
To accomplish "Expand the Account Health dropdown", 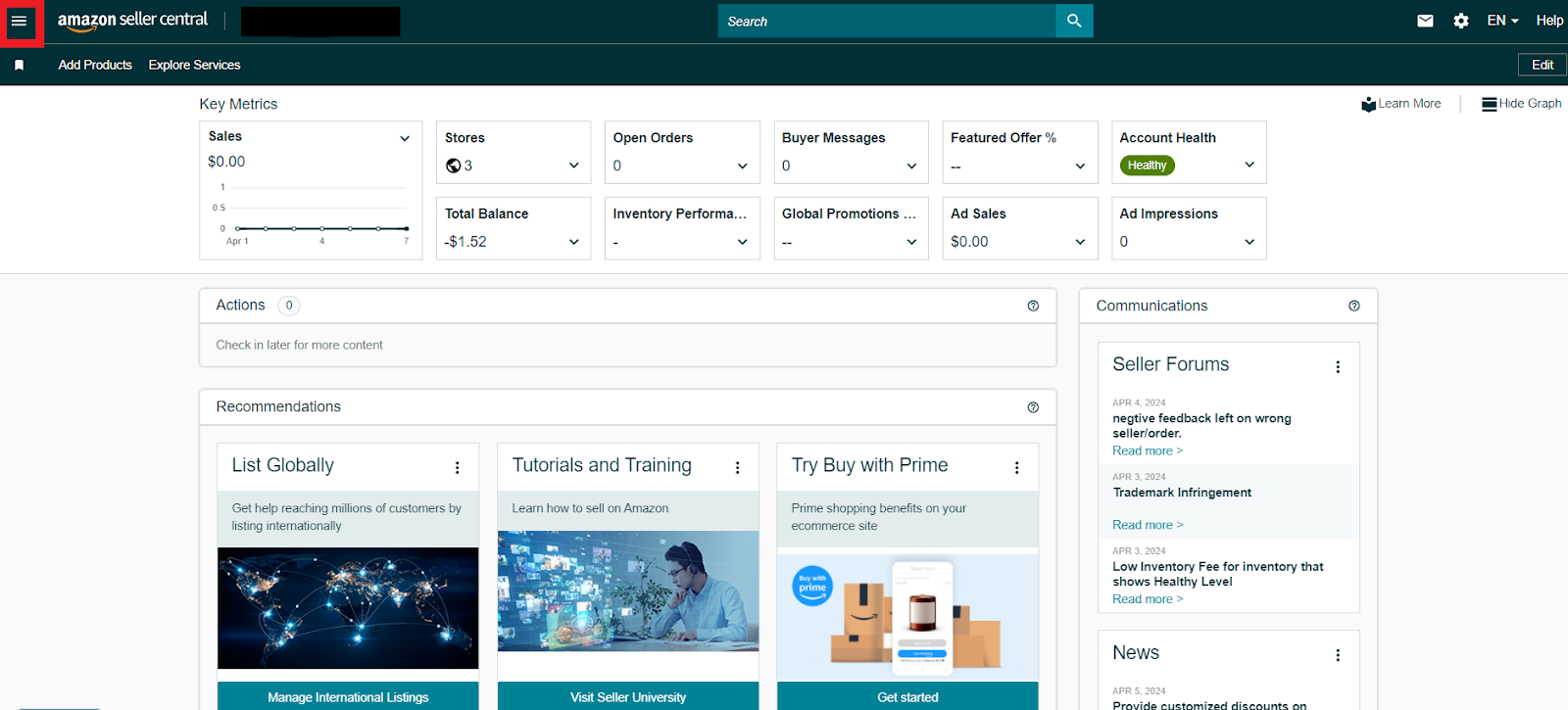I will 1249,165.
